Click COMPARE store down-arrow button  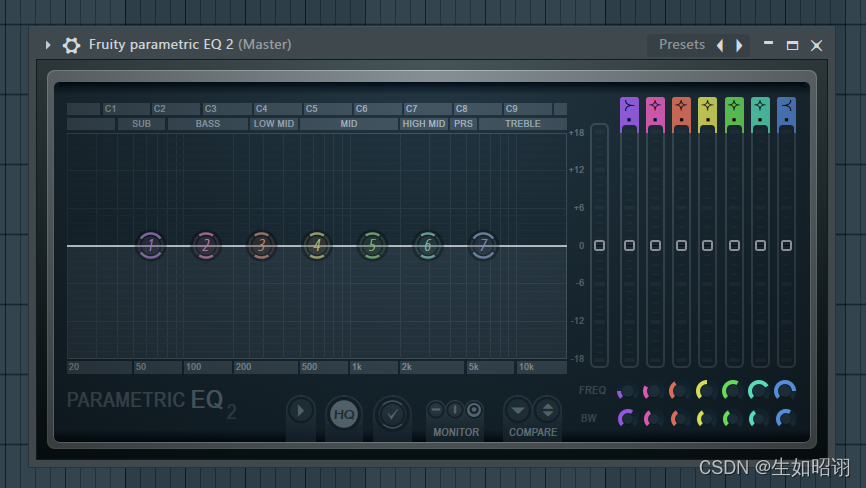(518, 411)
